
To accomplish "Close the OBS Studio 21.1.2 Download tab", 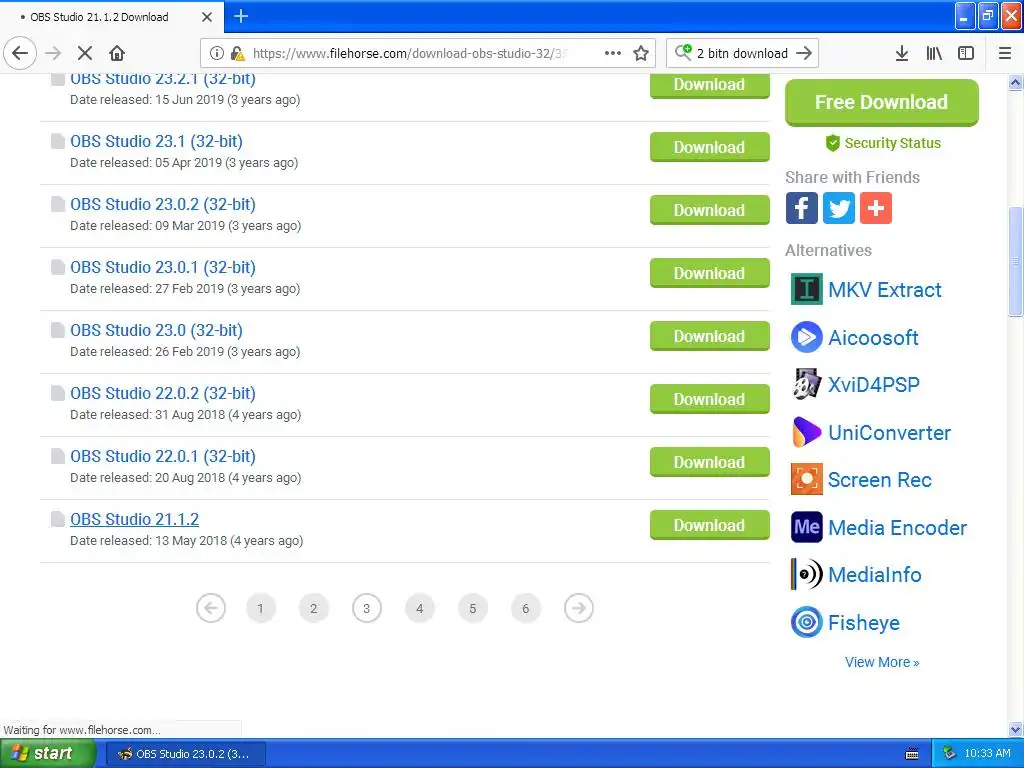I will pyautogui.click(x=207, y=17).
